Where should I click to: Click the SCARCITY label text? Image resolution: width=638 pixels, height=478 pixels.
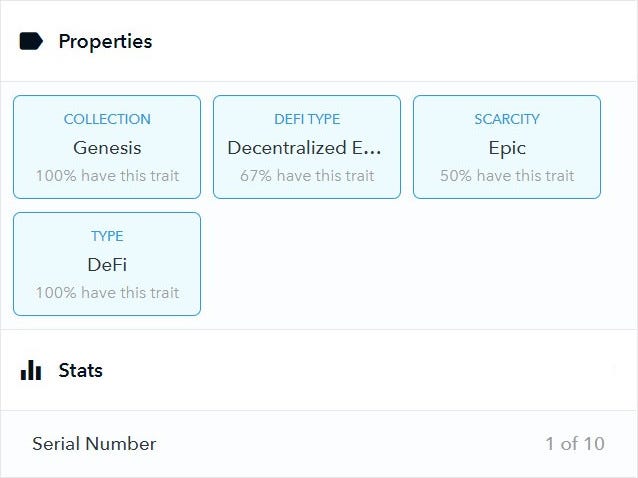click(x=507, y=119)
